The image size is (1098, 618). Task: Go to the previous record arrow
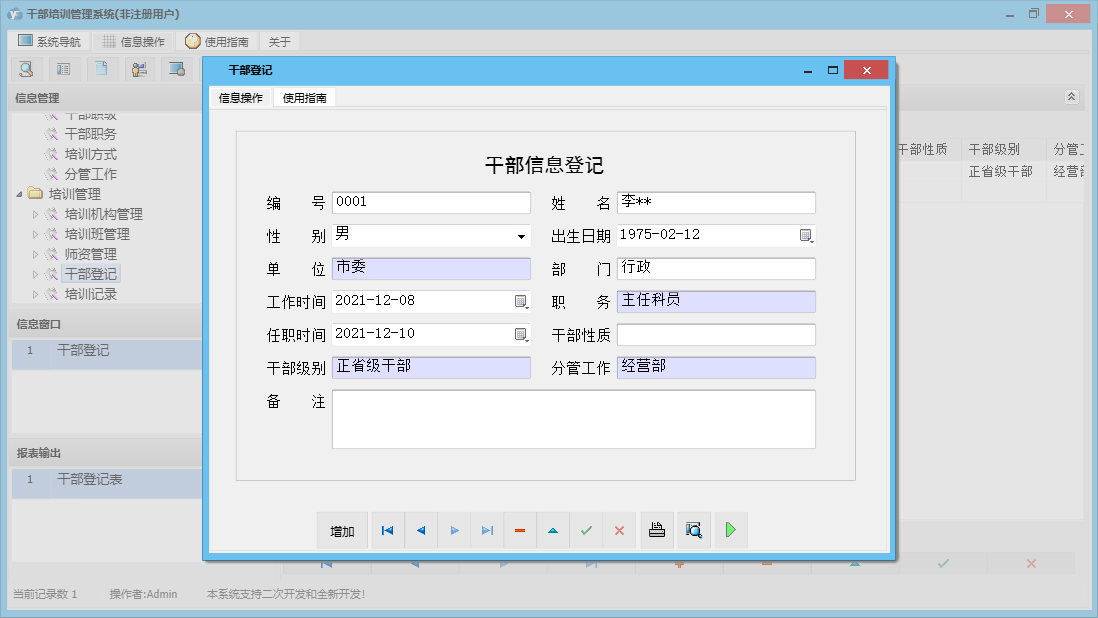click(x=421, y=531)
